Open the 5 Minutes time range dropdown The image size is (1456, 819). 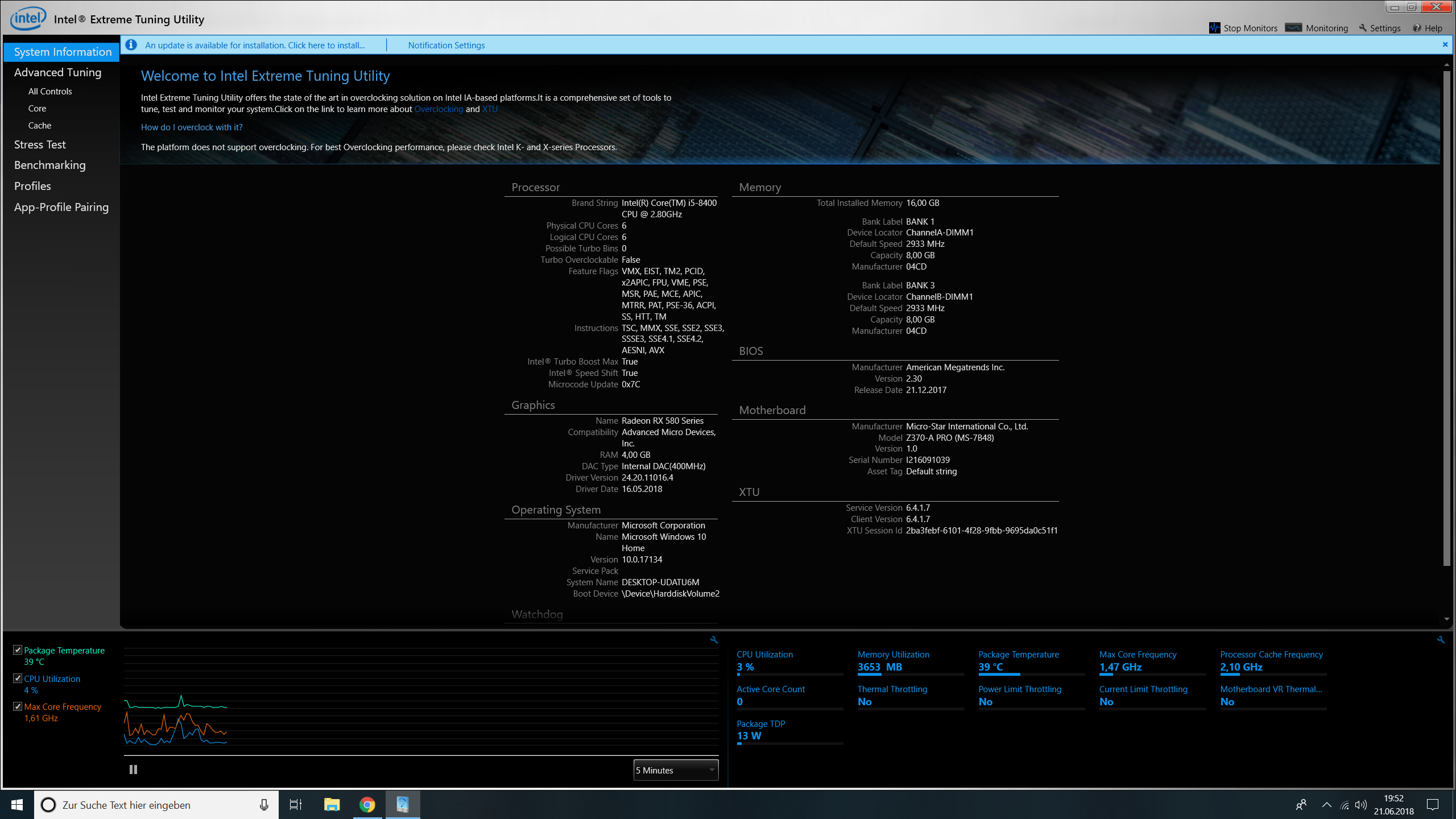[x=676, y=770]
